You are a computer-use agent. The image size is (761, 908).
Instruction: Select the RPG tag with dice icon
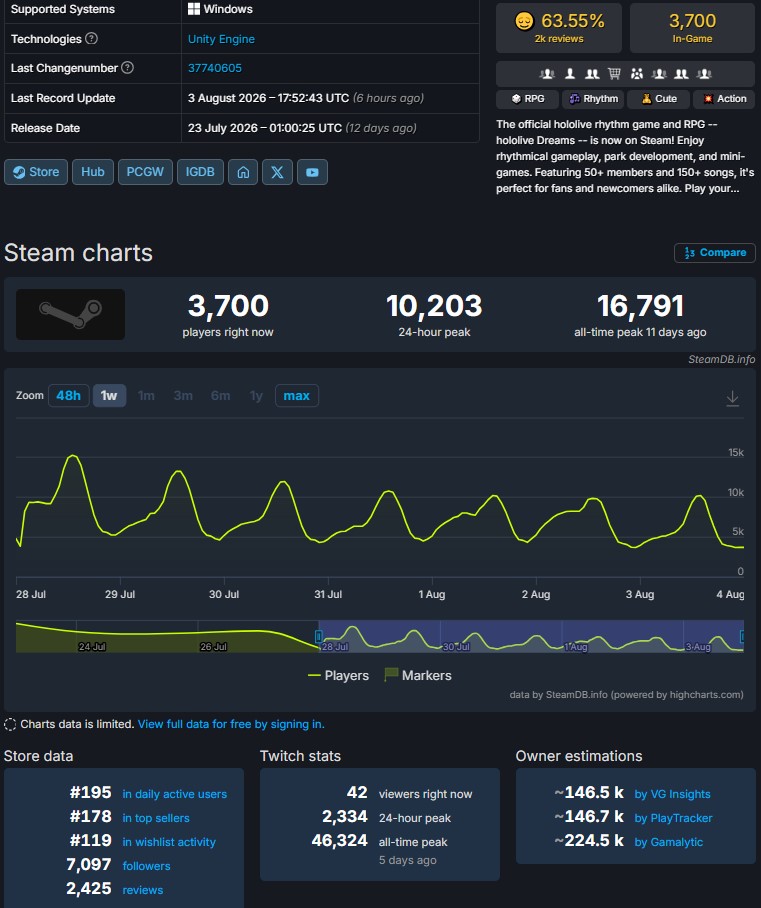(528, 99)
